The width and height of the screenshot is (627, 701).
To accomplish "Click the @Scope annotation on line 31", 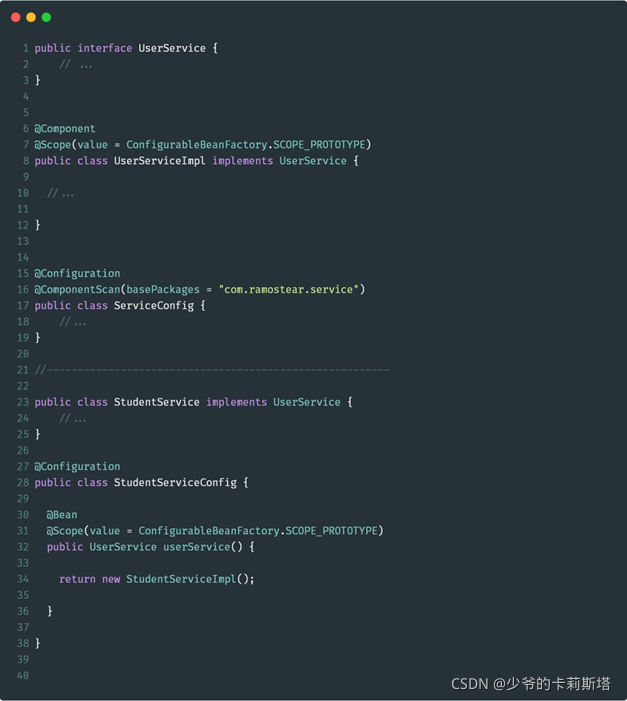I will (65, 531).
